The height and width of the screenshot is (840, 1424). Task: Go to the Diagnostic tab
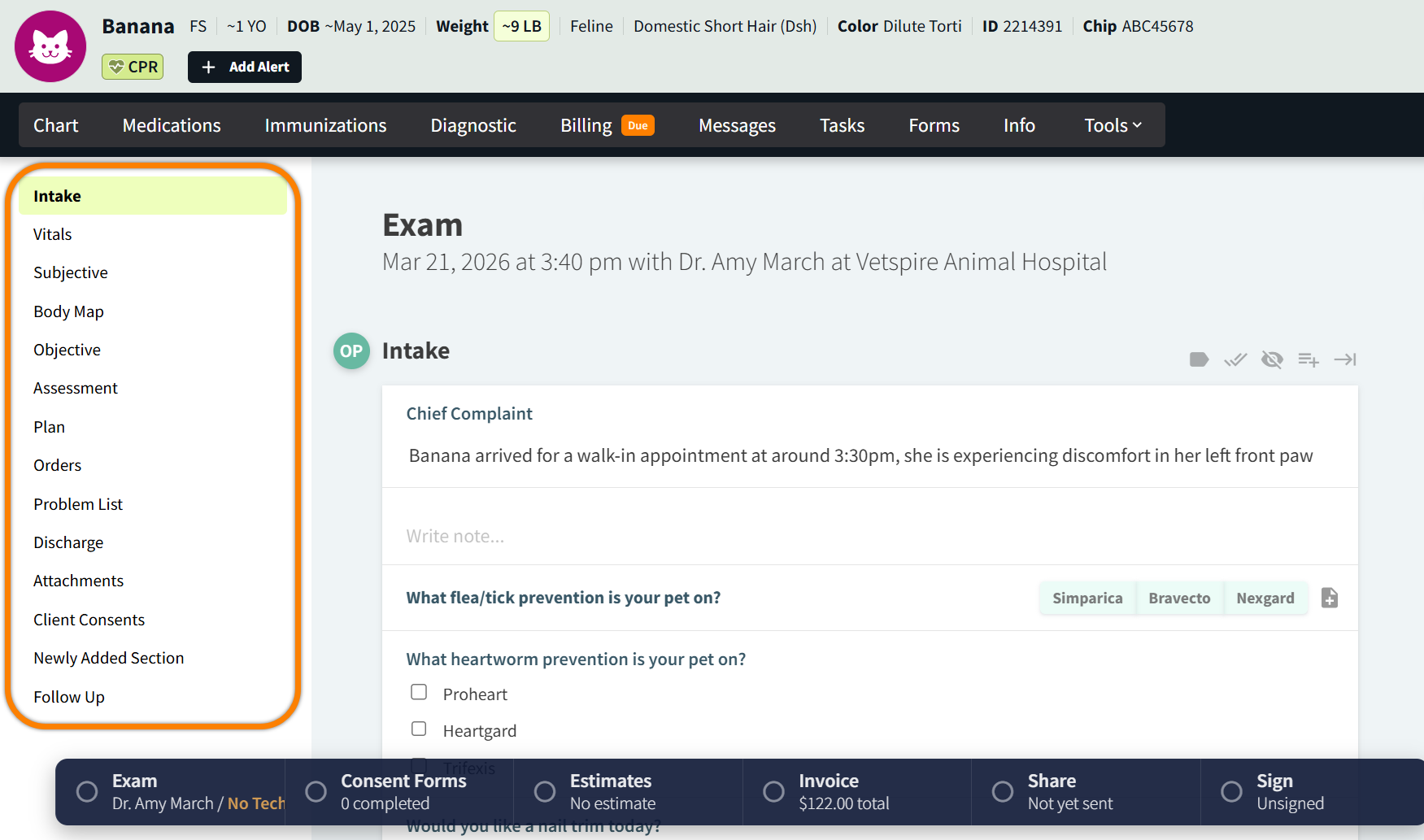pos(473,125)
